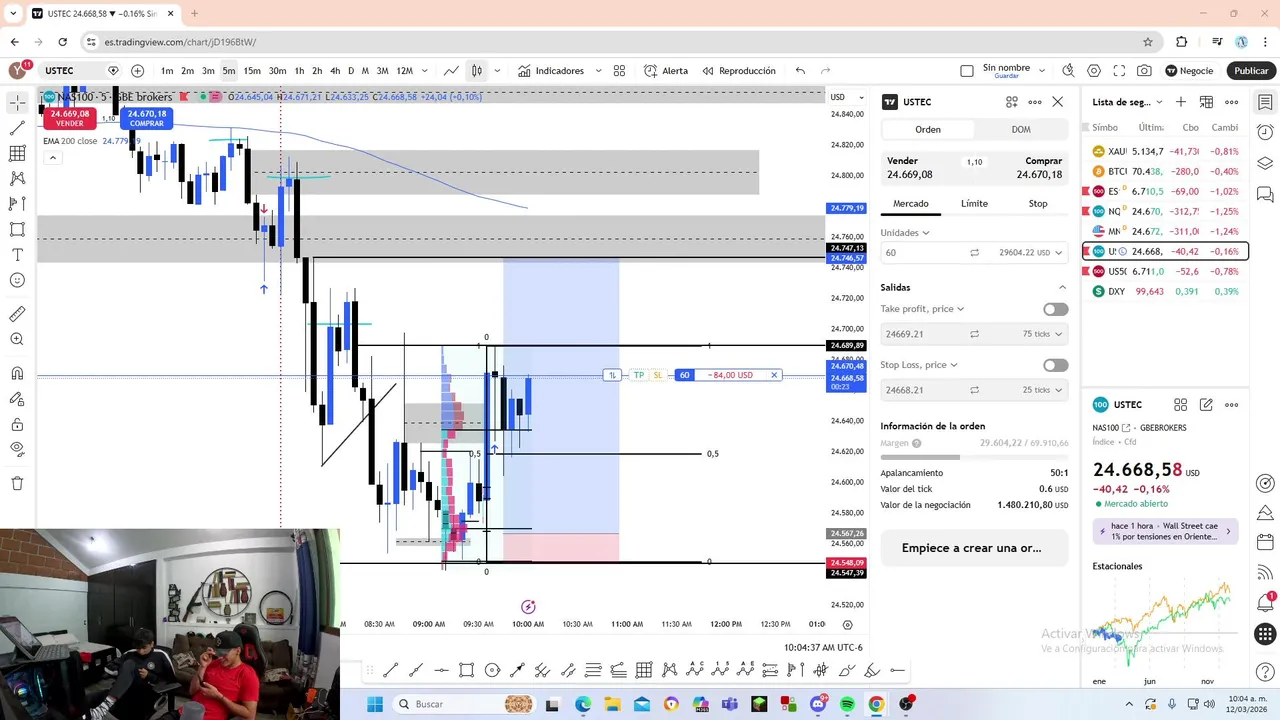This screenshot has width=1280, height=720.
Task: Click Empiece a crear una orden
Action: point(974,548)
